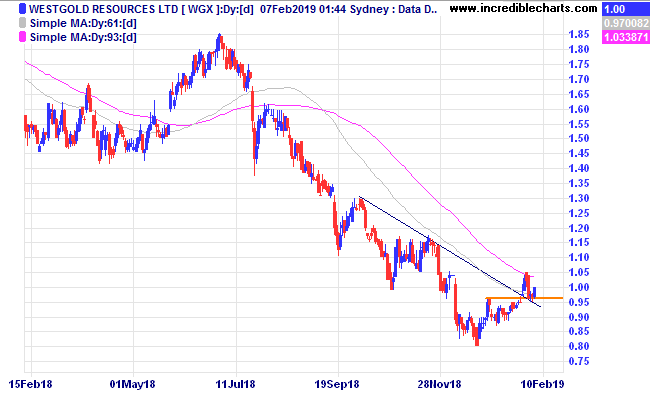The width and height of the screenshot is (651, 395).
Task: Click the 1.25 price axis label
Action: pos(578,213)
